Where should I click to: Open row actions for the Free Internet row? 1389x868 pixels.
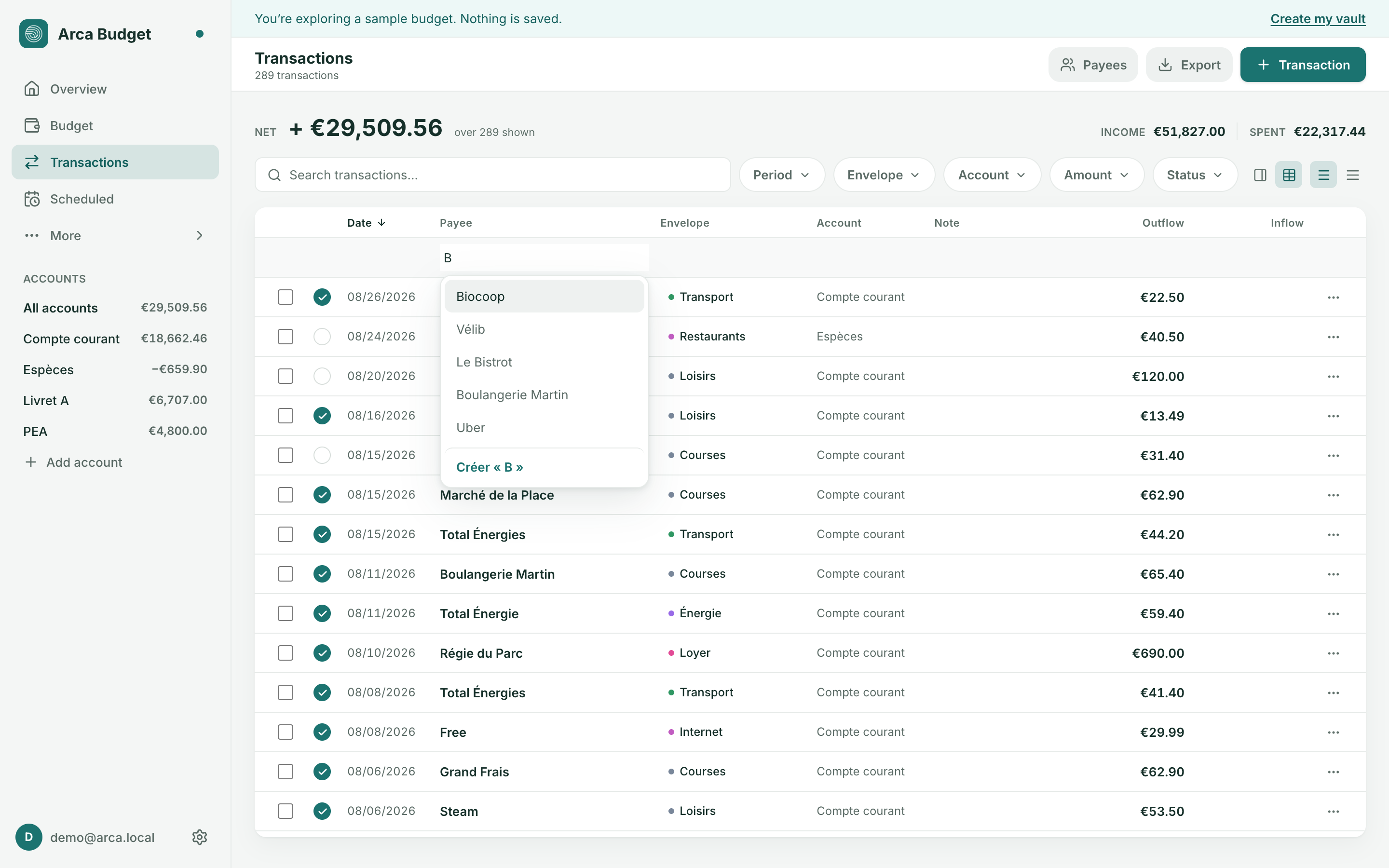pyautogui.click(x=1334, y=732)
